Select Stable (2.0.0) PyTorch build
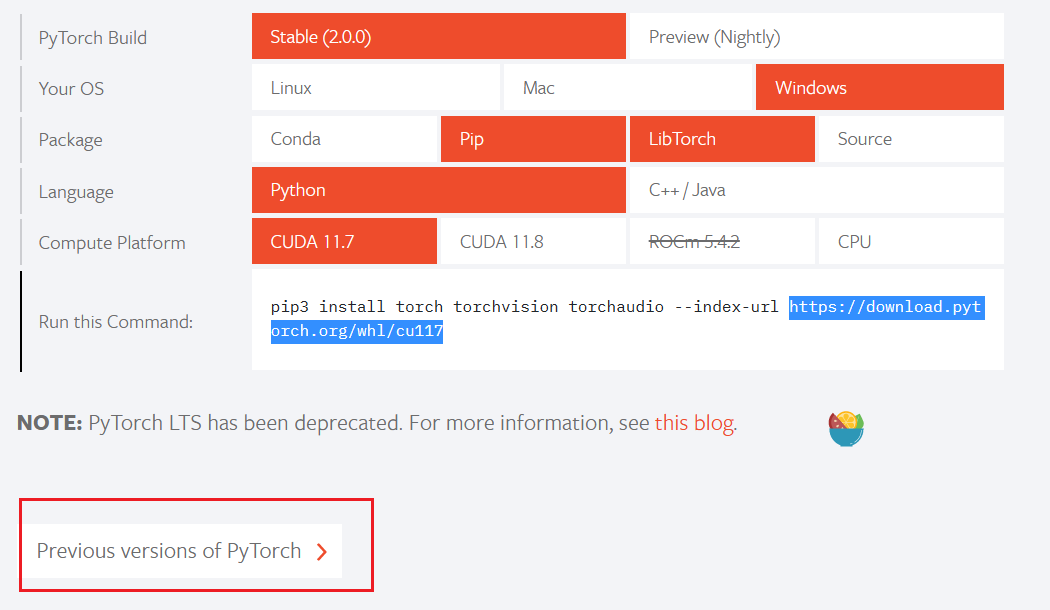Viewport: 1050px width, 610px height. pyautogui.click(x=439, y=36)
